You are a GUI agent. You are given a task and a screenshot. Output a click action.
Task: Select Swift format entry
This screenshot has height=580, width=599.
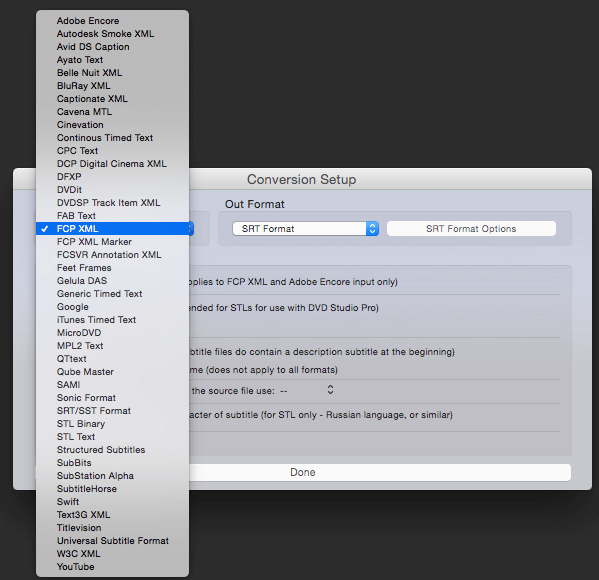tap(112, 501)
